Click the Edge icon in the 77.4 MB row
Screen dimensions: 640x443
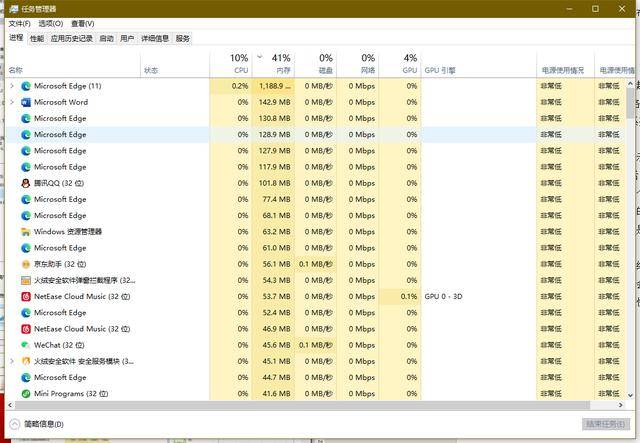[26, 200]
